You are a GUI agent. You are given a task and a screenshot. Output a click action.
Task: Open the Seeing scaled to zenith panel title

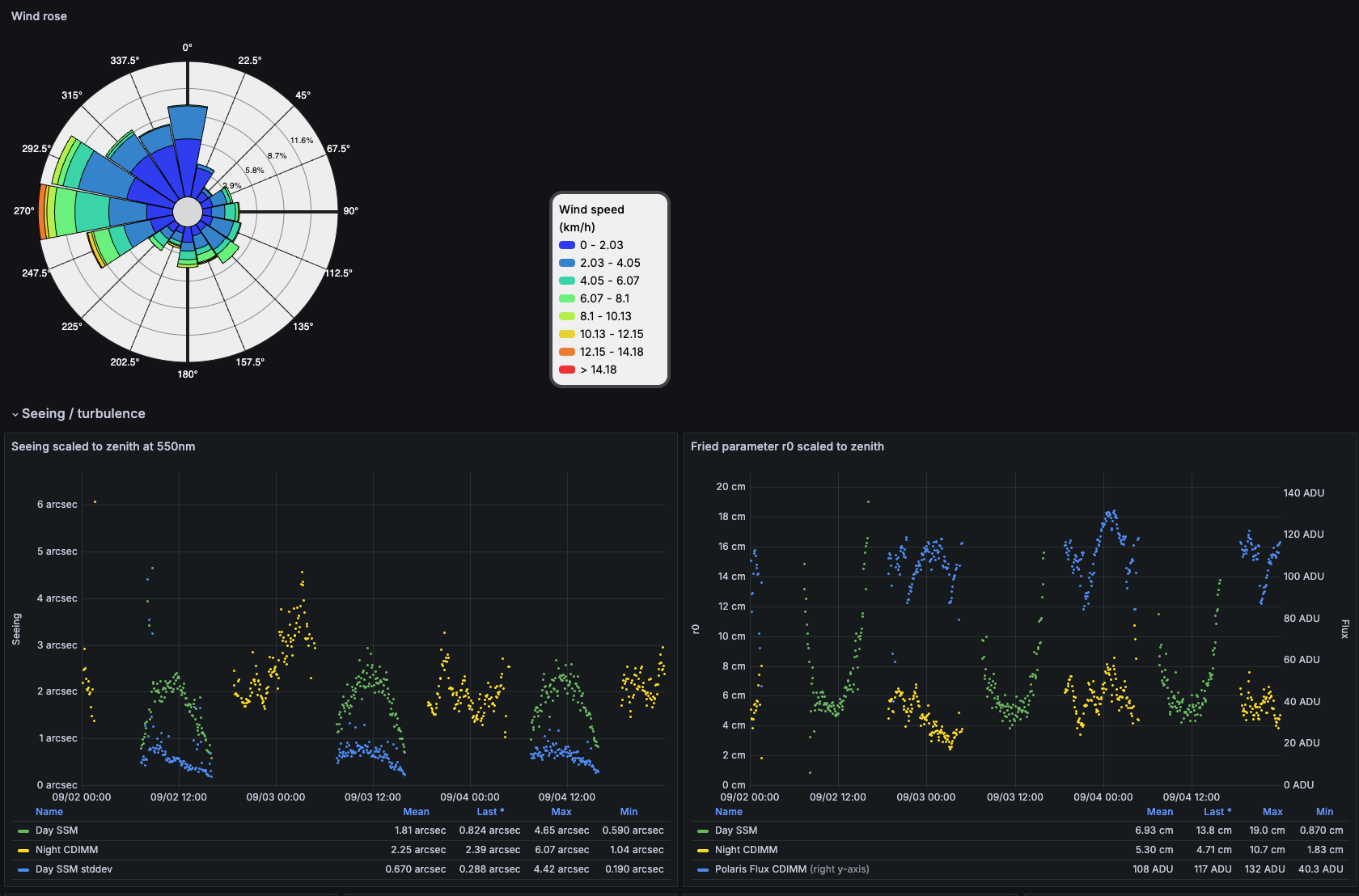point(103,446)
